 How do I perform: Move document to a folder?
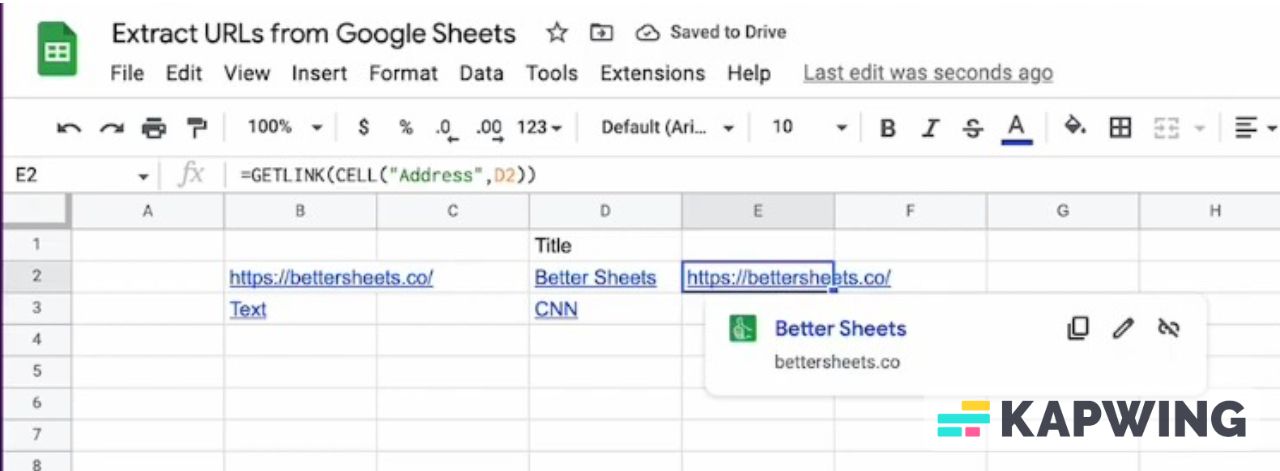click(x=601, y=33)
